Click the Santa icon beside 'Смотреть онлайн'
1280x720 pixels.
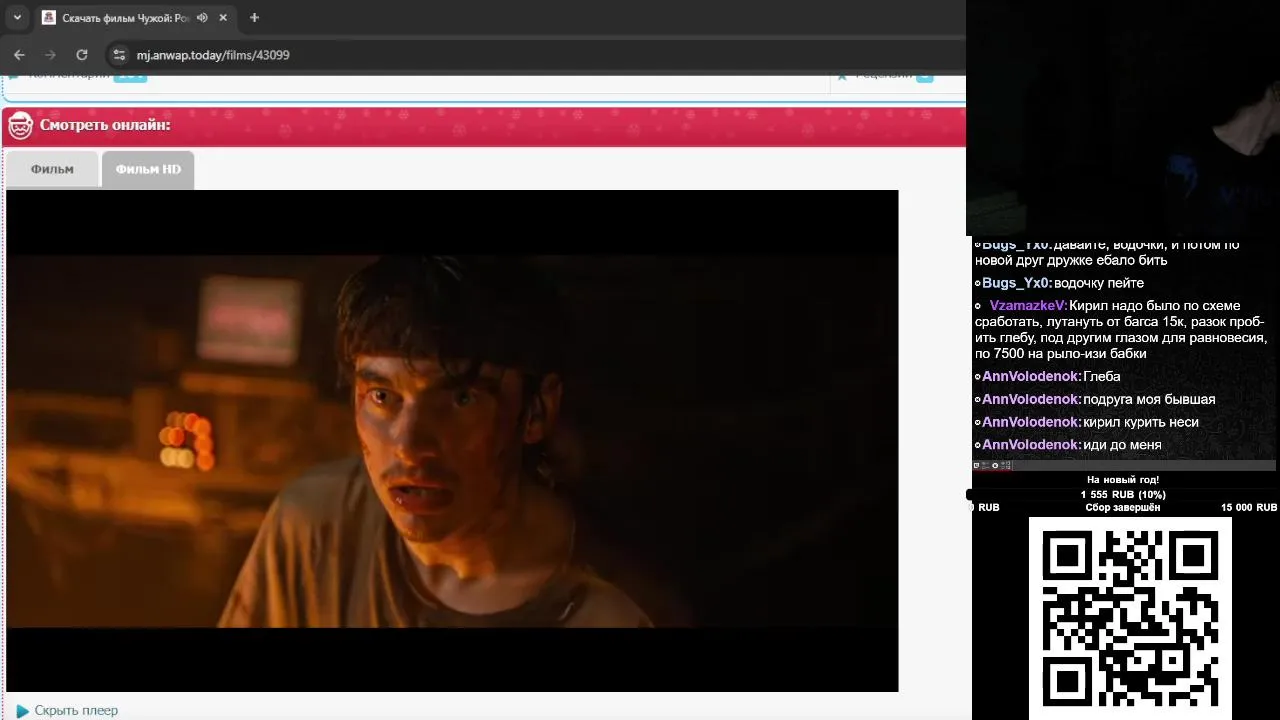20,126
